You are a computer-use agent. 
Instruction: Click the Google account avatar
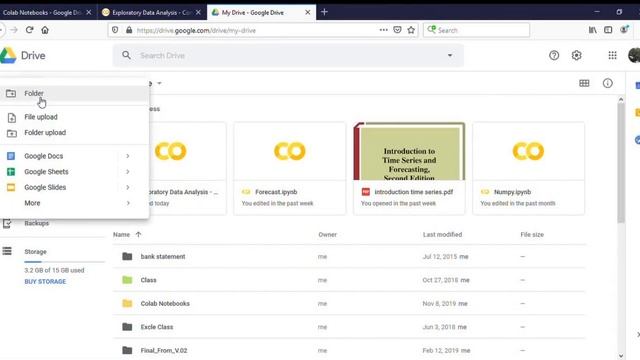coord(634,56)
